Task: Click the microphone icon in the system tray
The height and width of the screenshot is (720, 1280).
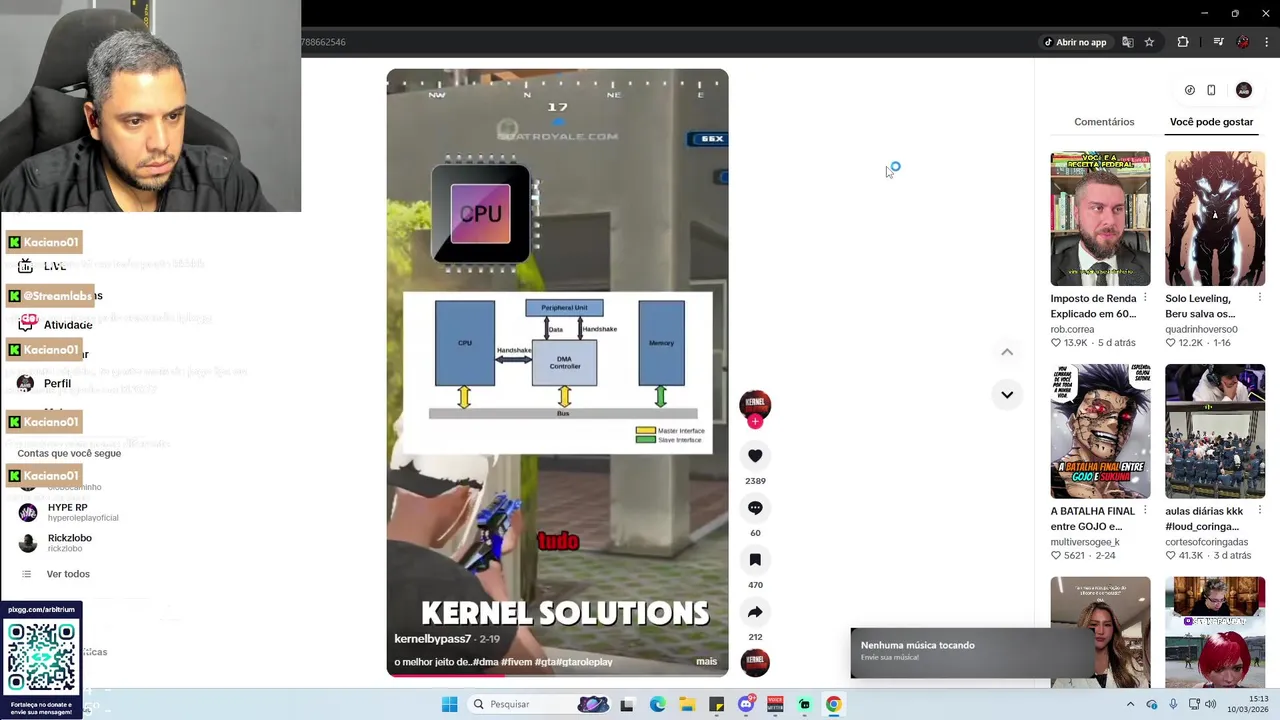Action: pos(1173,704)
